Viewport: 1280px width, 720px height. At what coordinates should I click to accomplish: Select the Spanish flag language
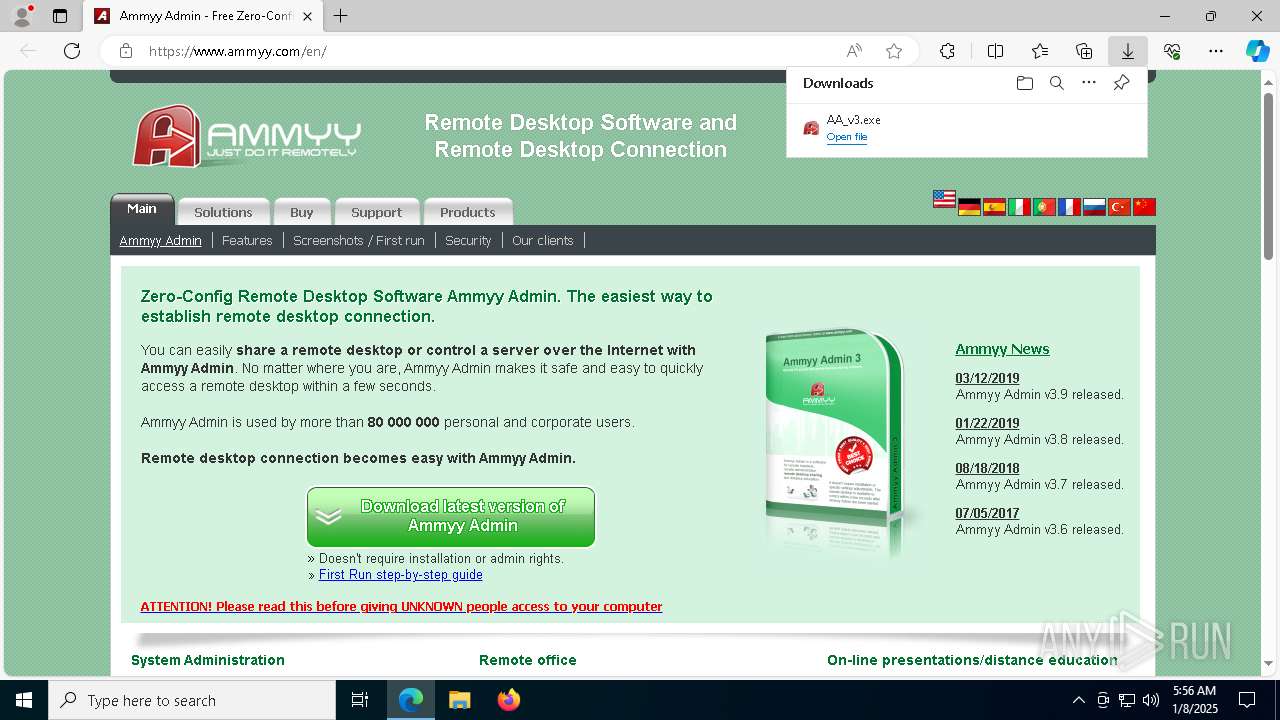pos(994,207)
